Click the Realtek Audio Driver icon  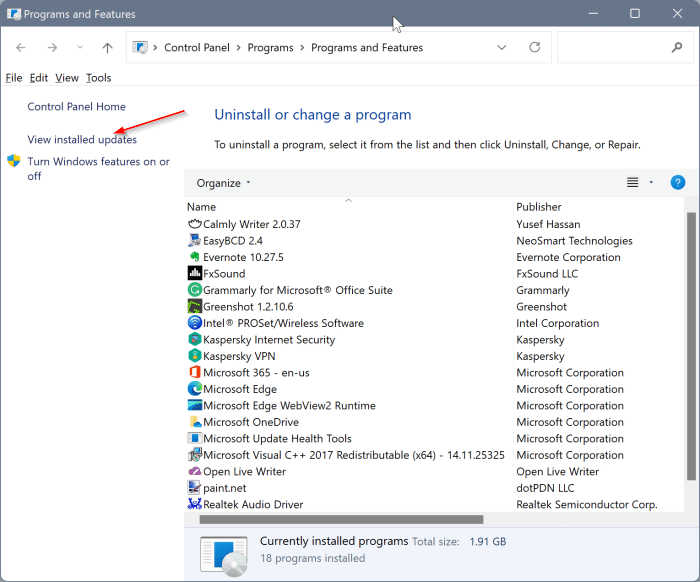(195, 504)
